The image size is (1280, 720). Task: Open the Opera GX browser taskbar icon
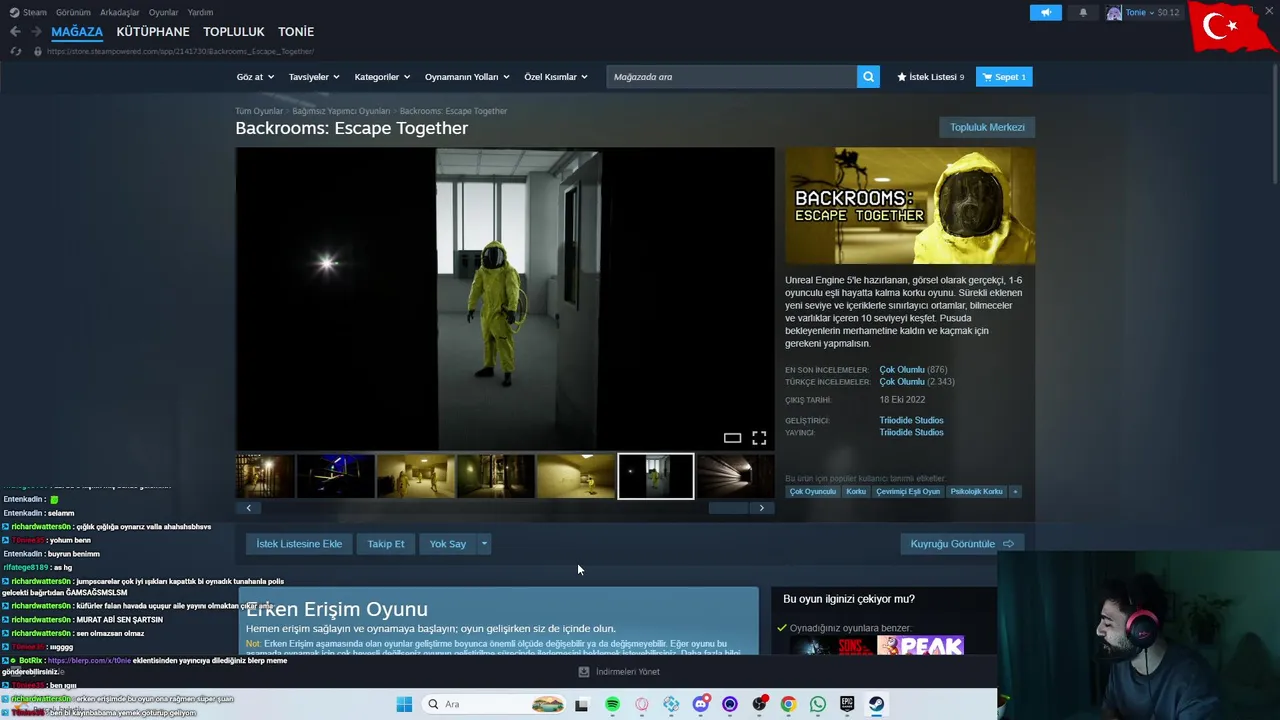tap(642, 704)
